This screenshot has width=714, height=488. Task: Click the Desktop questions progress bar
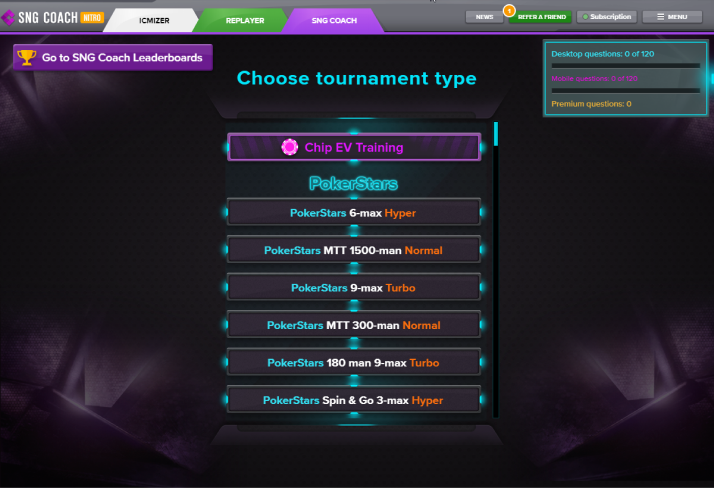pos(626,66)
